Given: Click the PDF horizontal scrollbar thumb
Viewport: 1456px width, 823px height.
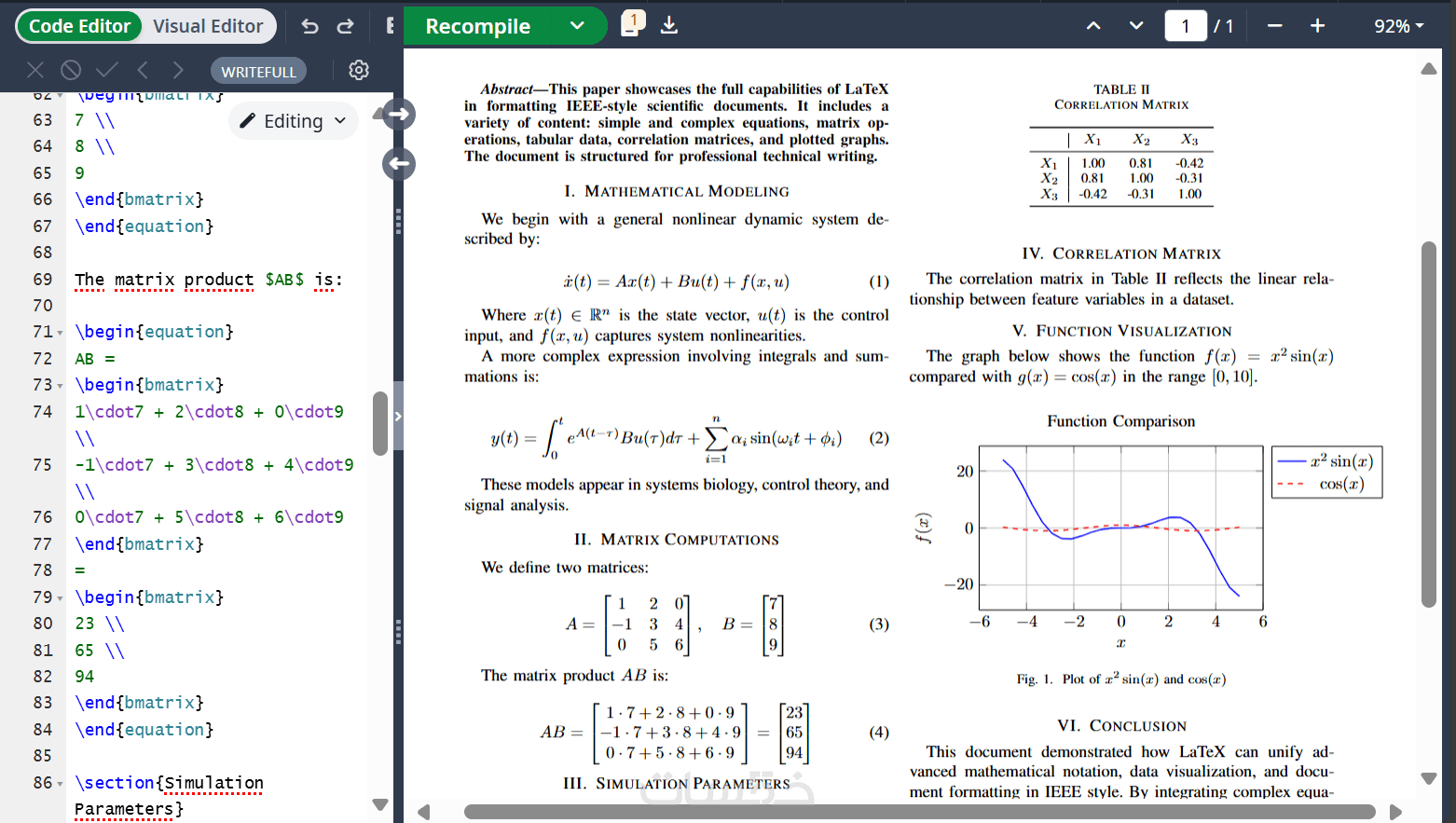Looking at the screenshot, I should pos(919,812).
